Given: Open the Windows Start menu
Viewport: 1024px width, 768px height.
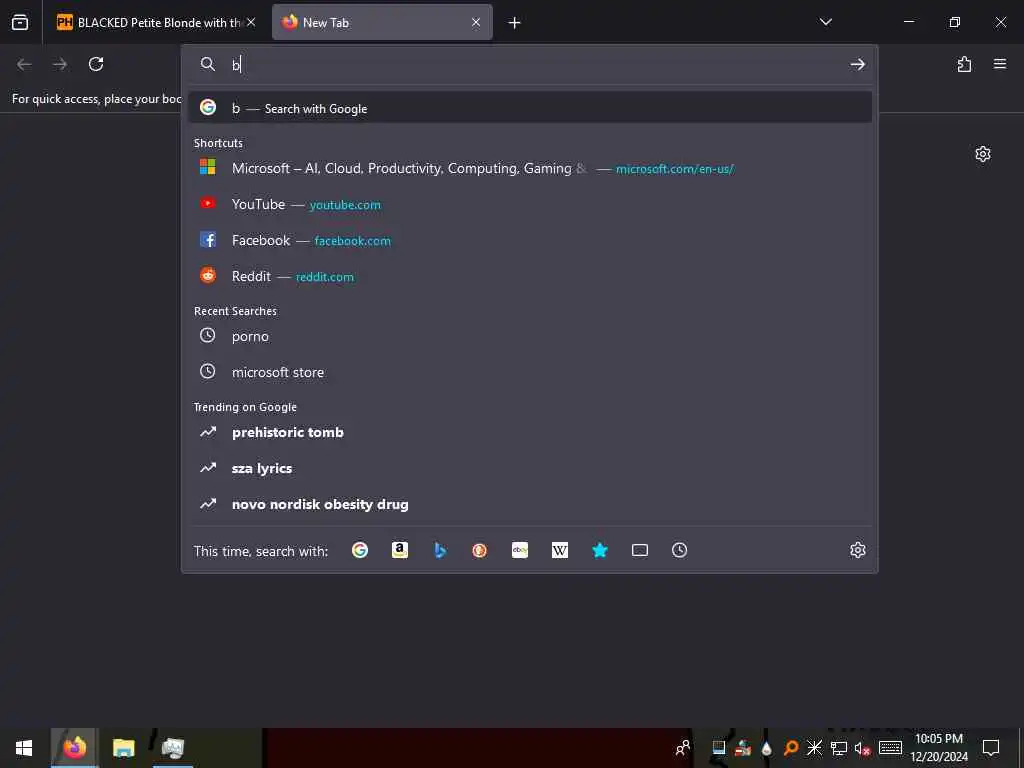Looking at the screenshot, I should [x=24, y=748].
